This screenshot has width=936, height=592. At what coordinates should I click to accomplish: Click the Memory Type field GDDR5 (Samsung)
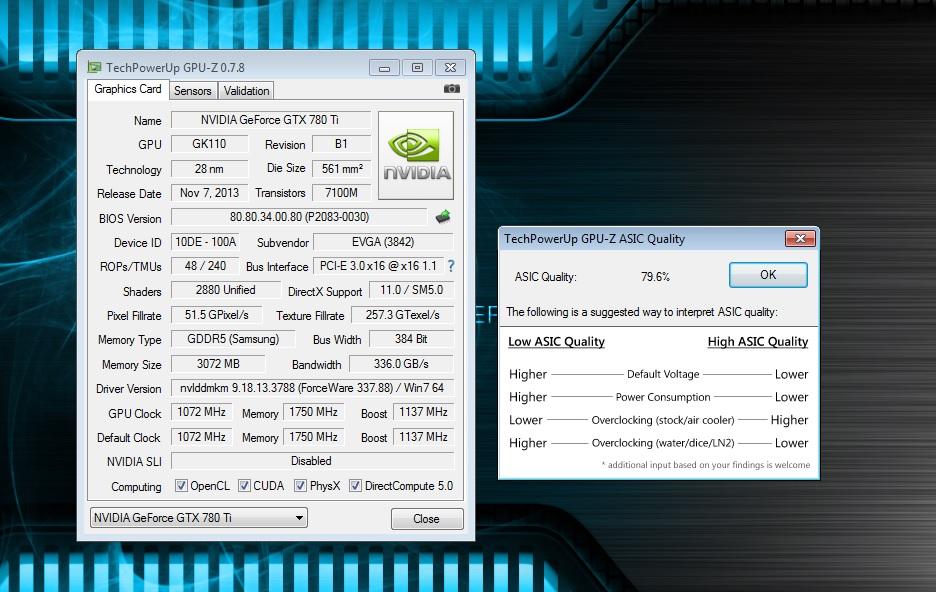click(x=233, y=339)
